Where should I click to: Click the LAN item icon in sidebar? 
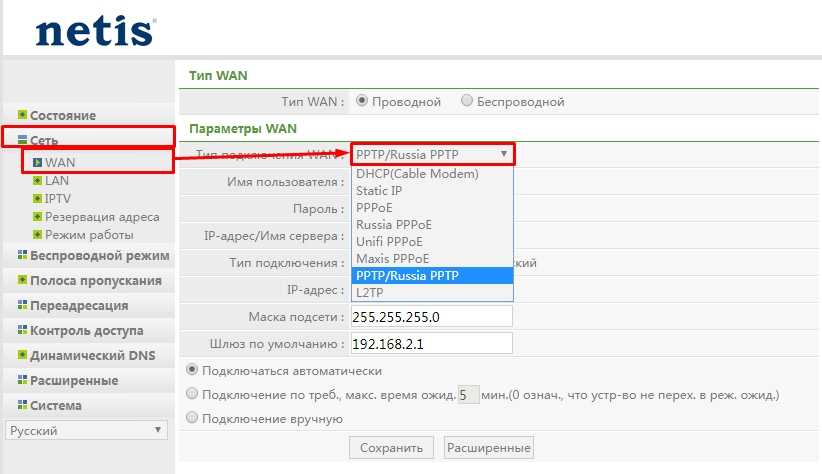[37, 181]
